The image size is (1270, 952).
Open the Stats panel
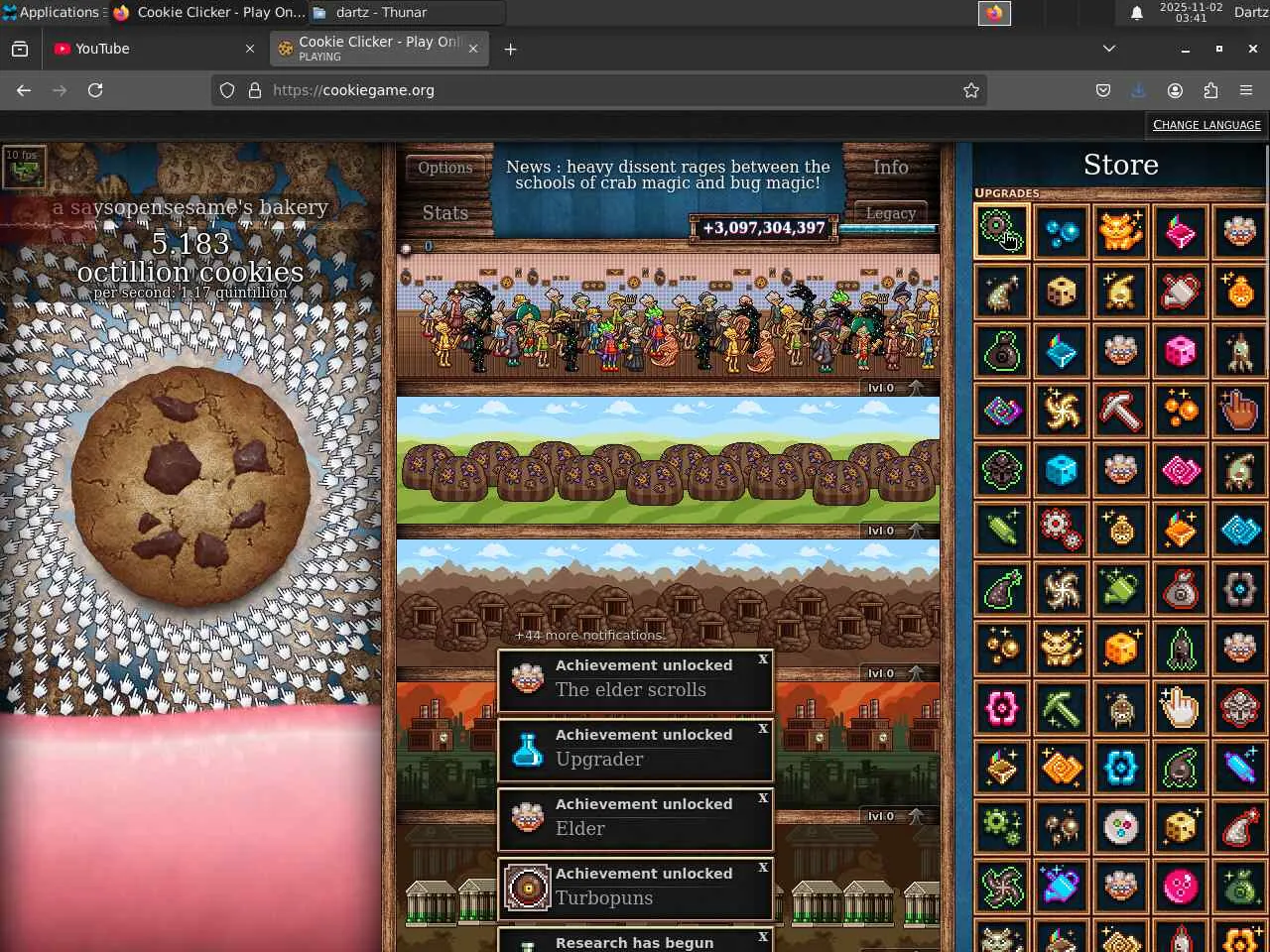pos(445,213)
